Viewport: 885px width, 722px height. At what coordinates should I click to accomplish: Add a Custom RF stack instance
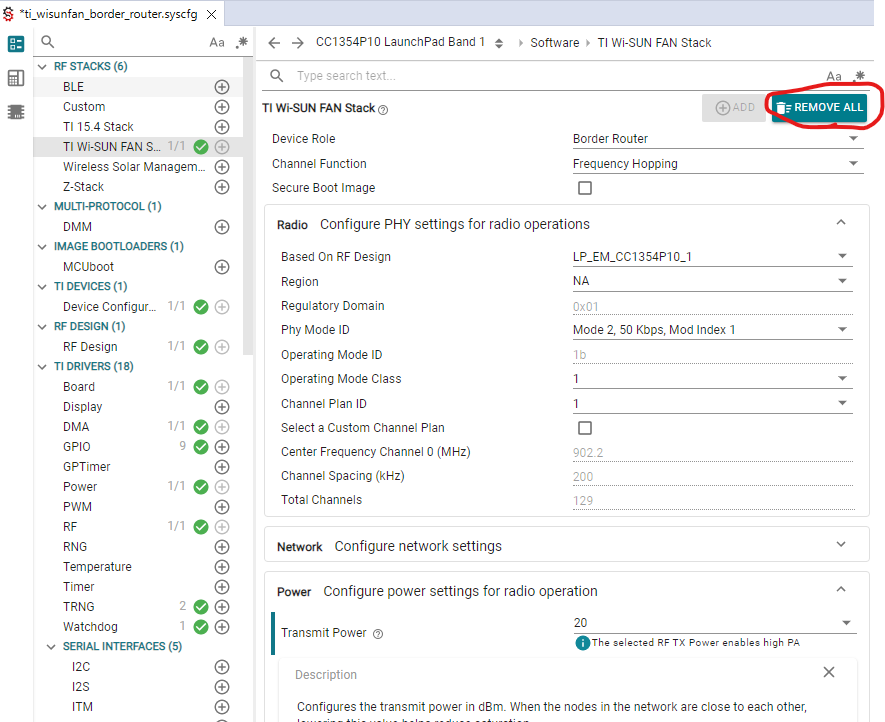[x=222, y=107]
